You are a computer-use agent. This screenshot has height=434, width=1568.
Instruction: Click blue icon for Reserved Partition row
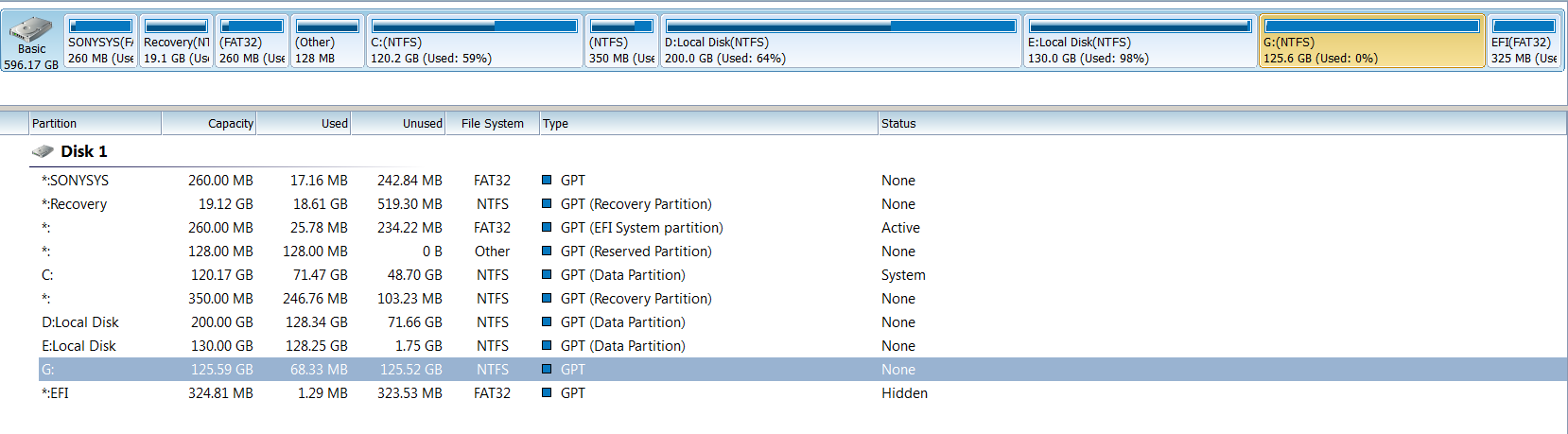pos(547,251)
